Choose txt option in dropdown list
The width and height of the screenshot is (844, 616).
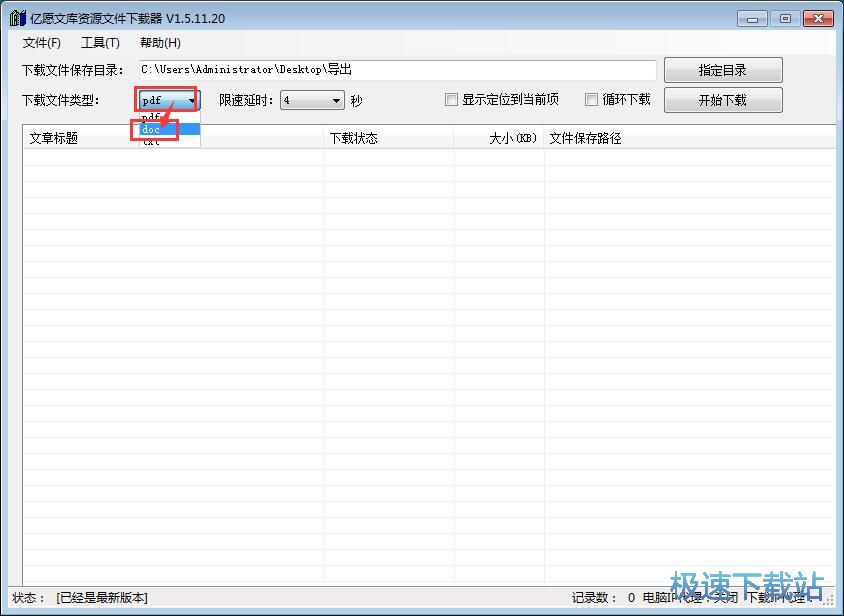170,142
